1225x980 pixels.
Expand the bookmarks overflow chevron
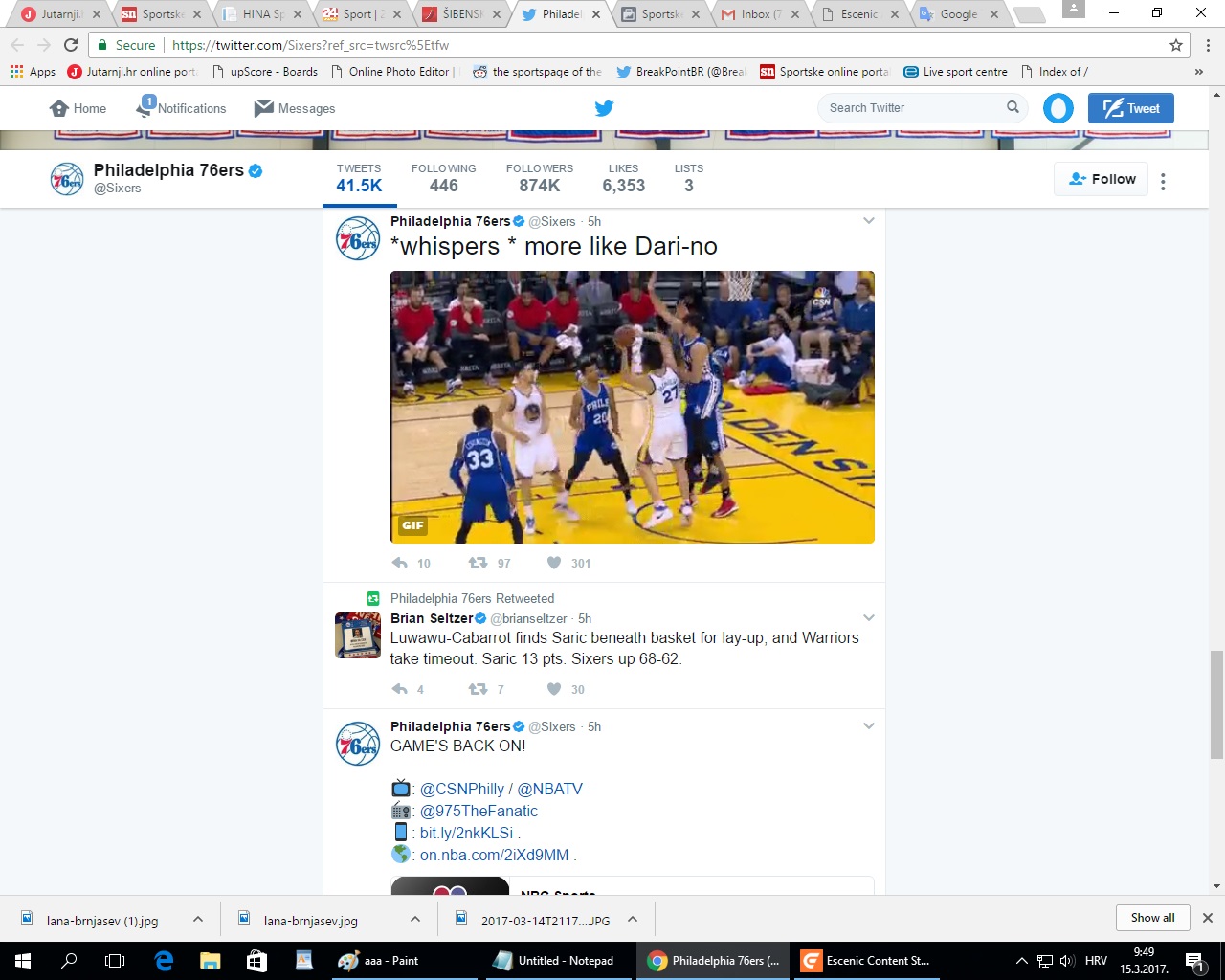1199,71
